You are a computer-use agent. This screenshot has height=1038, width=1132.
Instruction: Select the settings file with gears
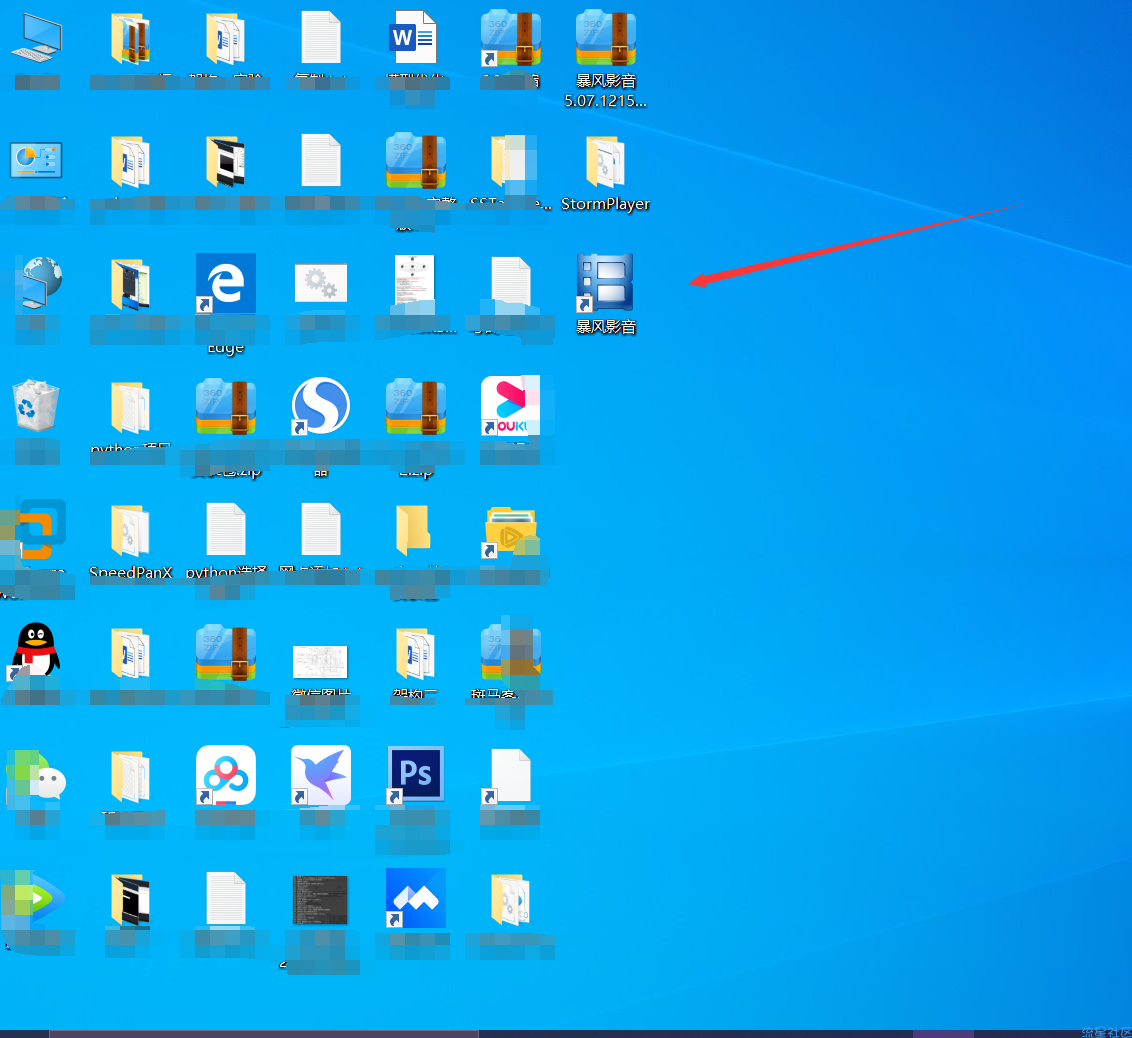321,283
